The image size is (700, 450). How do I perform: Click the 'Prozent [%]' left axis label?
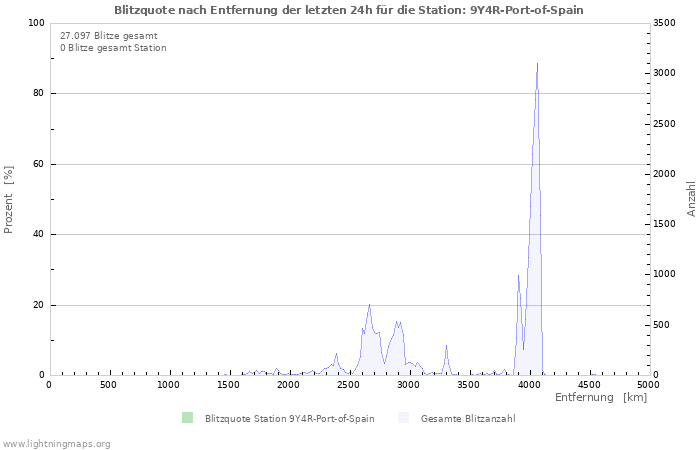point(9,199)
